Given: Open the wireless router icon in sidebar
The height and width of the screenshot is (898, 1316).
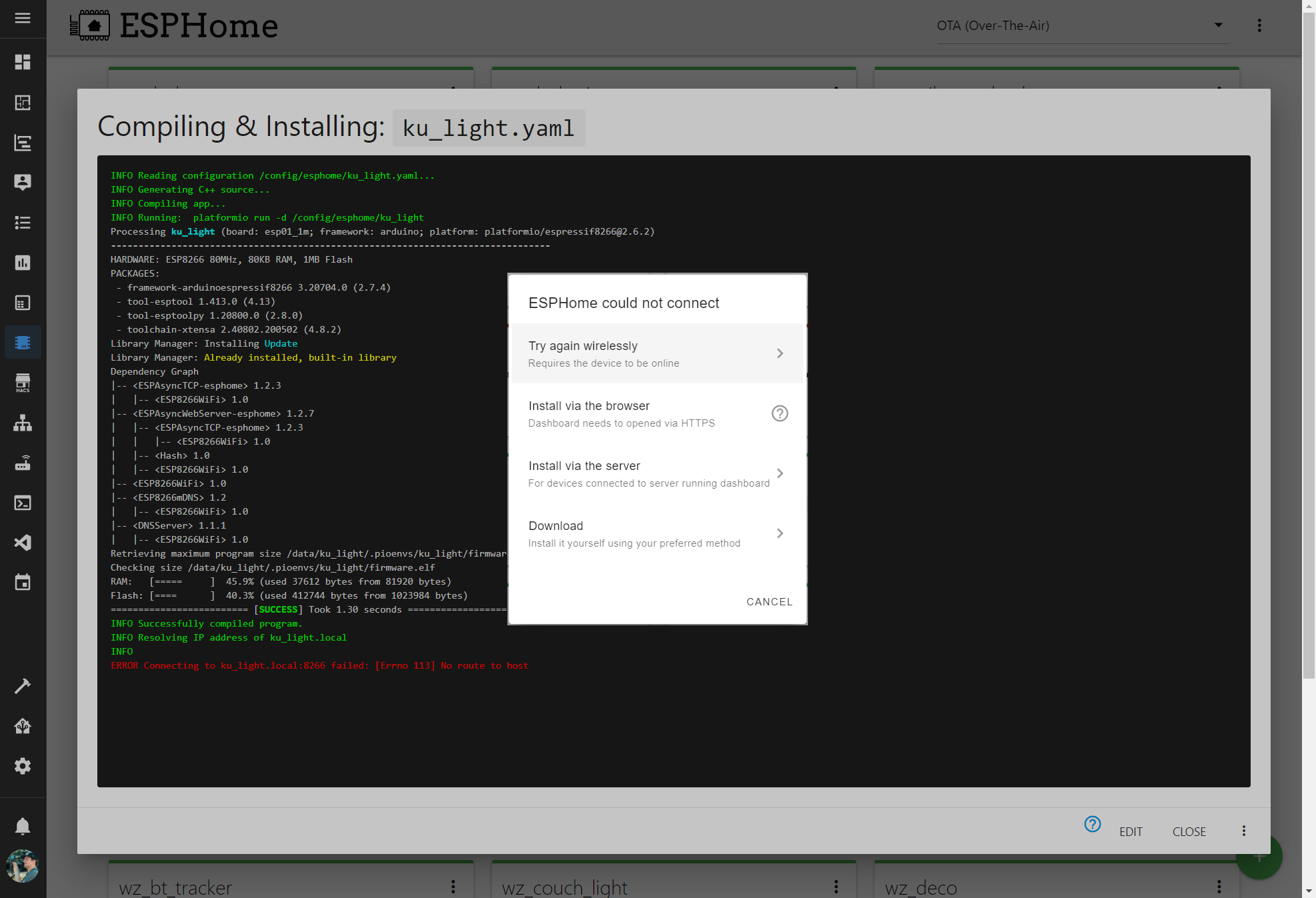Looking at the screenshot, I should (x=23, y=462).
